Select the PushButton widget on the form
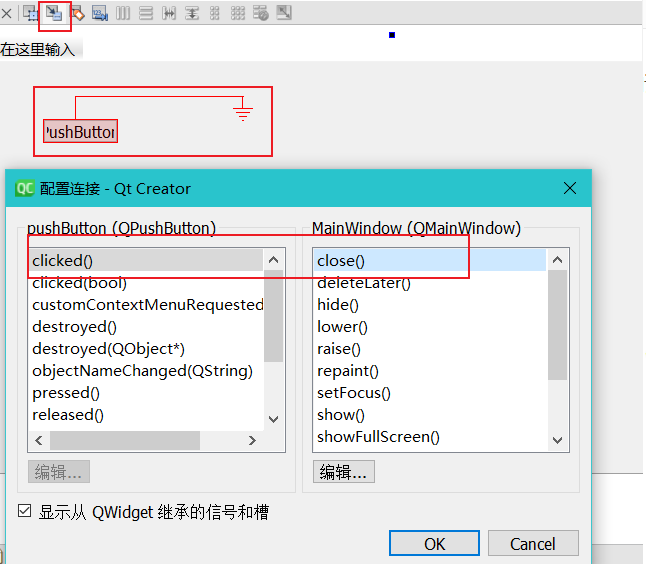Image resolution: width=646 pixels, height=564 pixels. click(x=80, y=131)
